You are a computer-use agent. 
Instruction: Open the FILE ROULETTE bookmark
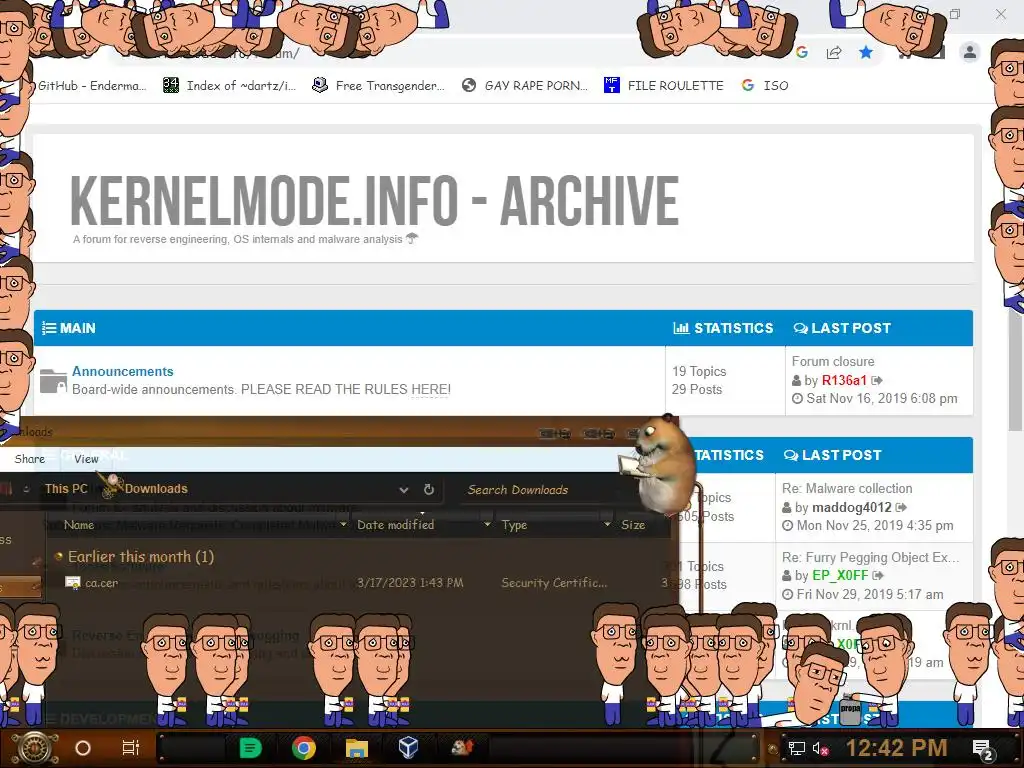(x=664, y=86)
